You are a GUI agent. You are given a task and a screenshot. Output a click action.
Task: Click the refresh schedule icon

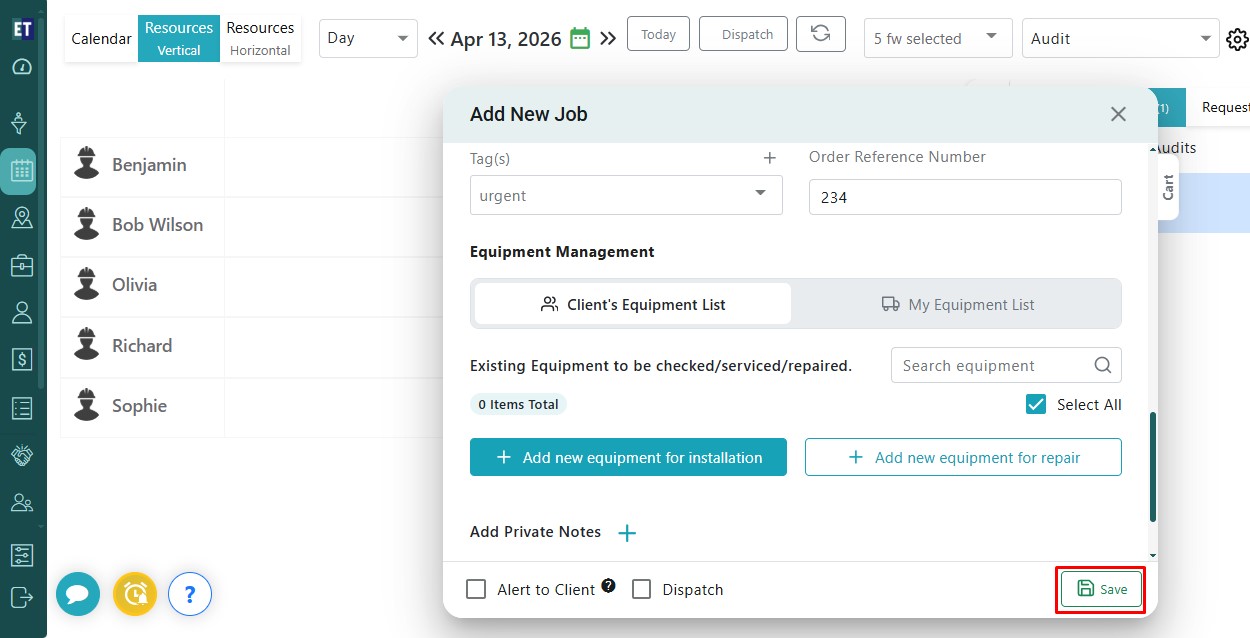tap(820, 35)
